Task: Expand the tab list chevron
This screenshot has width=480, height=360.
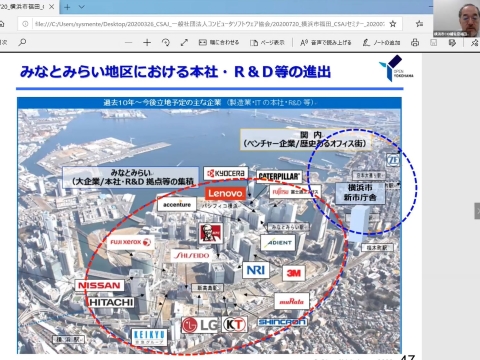Action: tap(82, 7)
